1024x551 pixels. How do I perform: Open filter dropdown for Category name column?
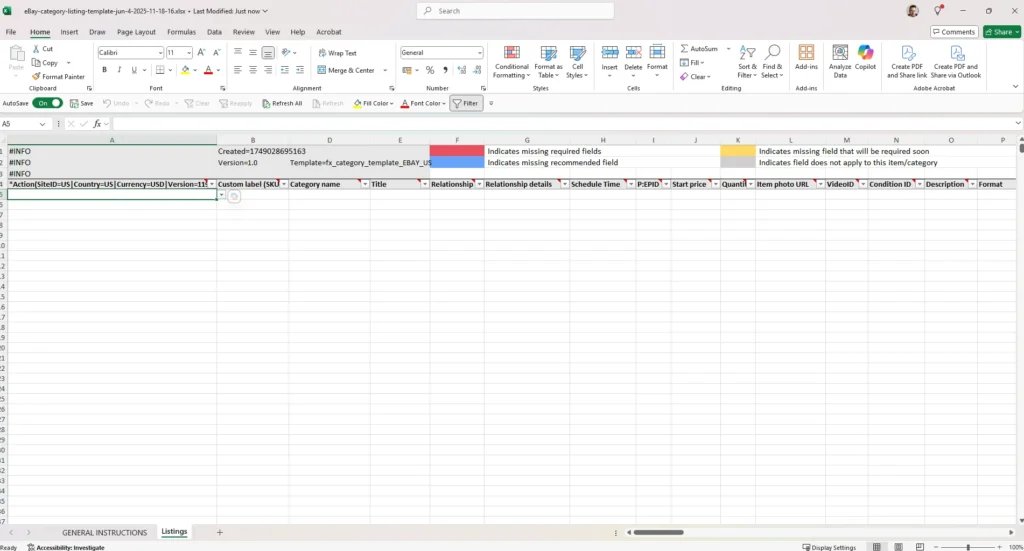[365, 184]
